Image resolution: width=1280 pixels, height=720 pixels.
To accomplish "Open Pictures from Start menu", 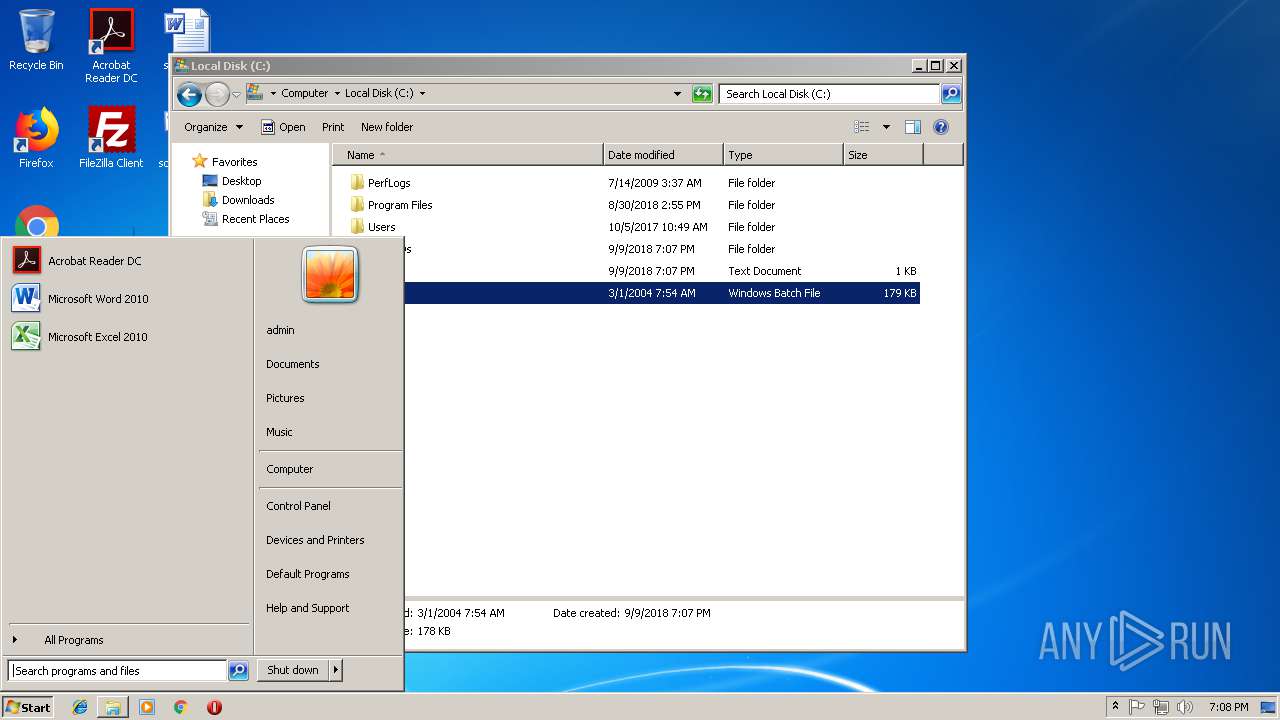I will tap(285, 398).
